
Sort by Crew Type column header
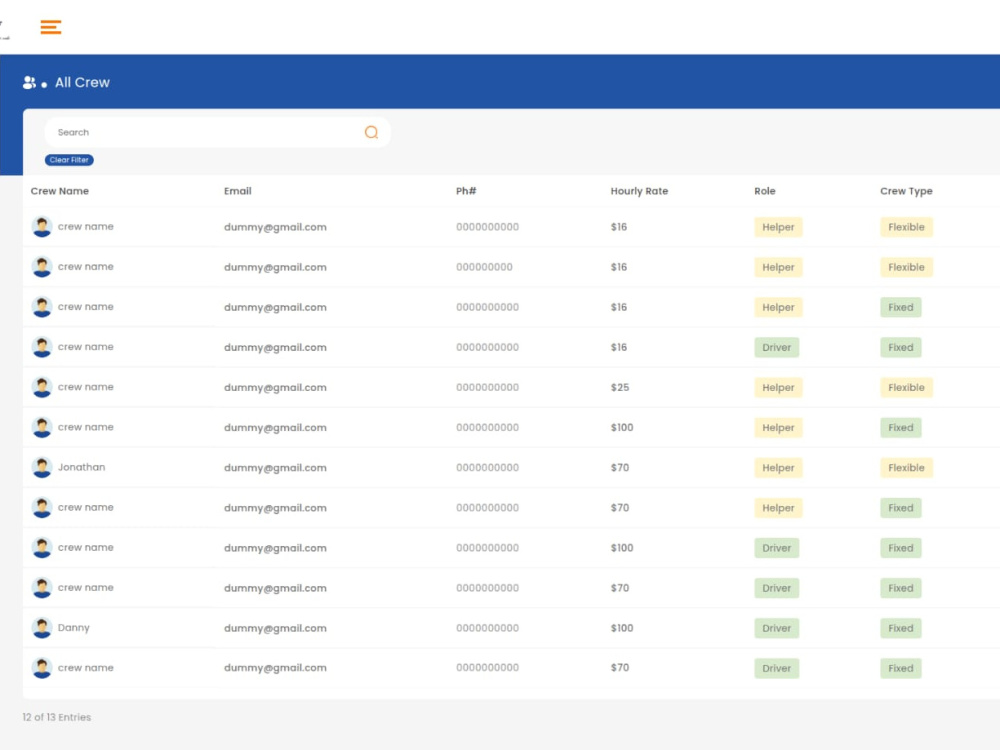coord(906,191)
